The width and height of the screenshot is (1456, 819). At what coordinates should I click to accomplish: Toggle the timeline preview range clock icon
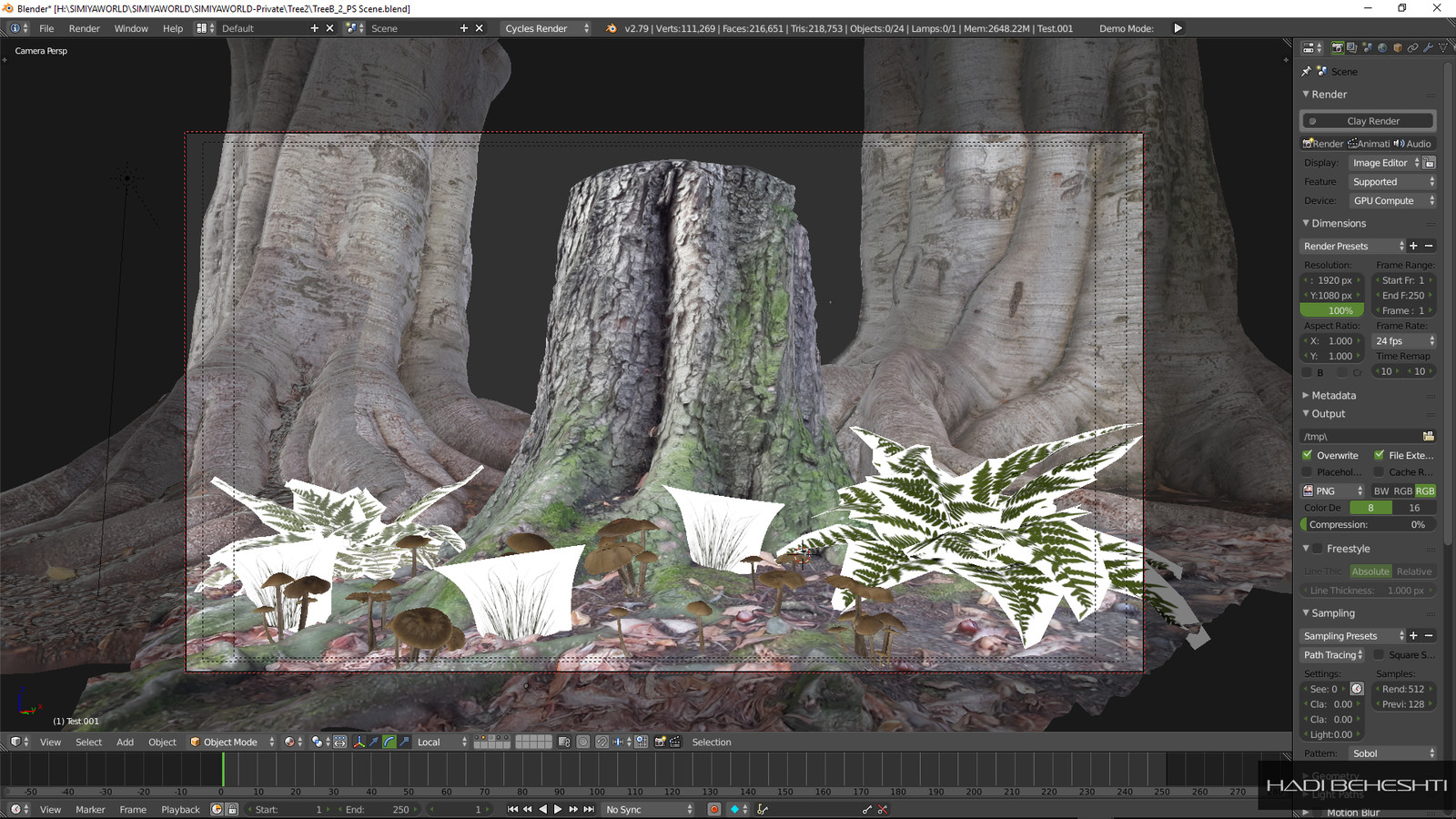coord(217,809)
